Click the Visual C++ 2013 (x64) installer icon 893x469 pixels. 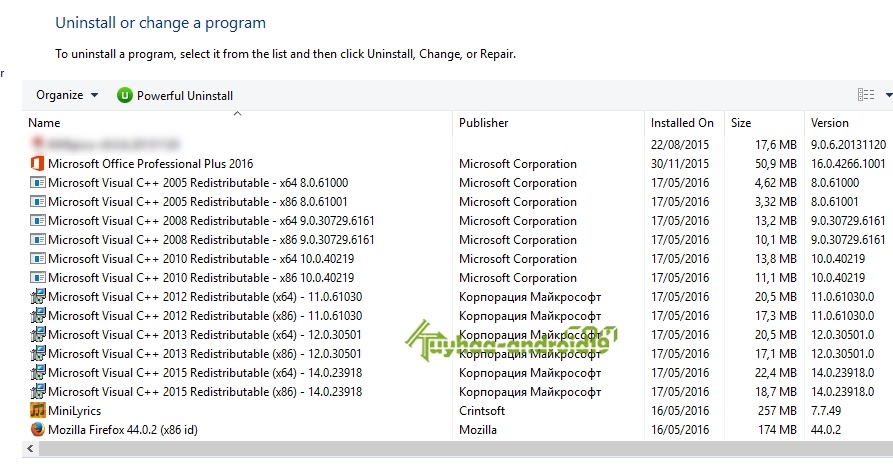pyautogui.click(x=37, y=335)
